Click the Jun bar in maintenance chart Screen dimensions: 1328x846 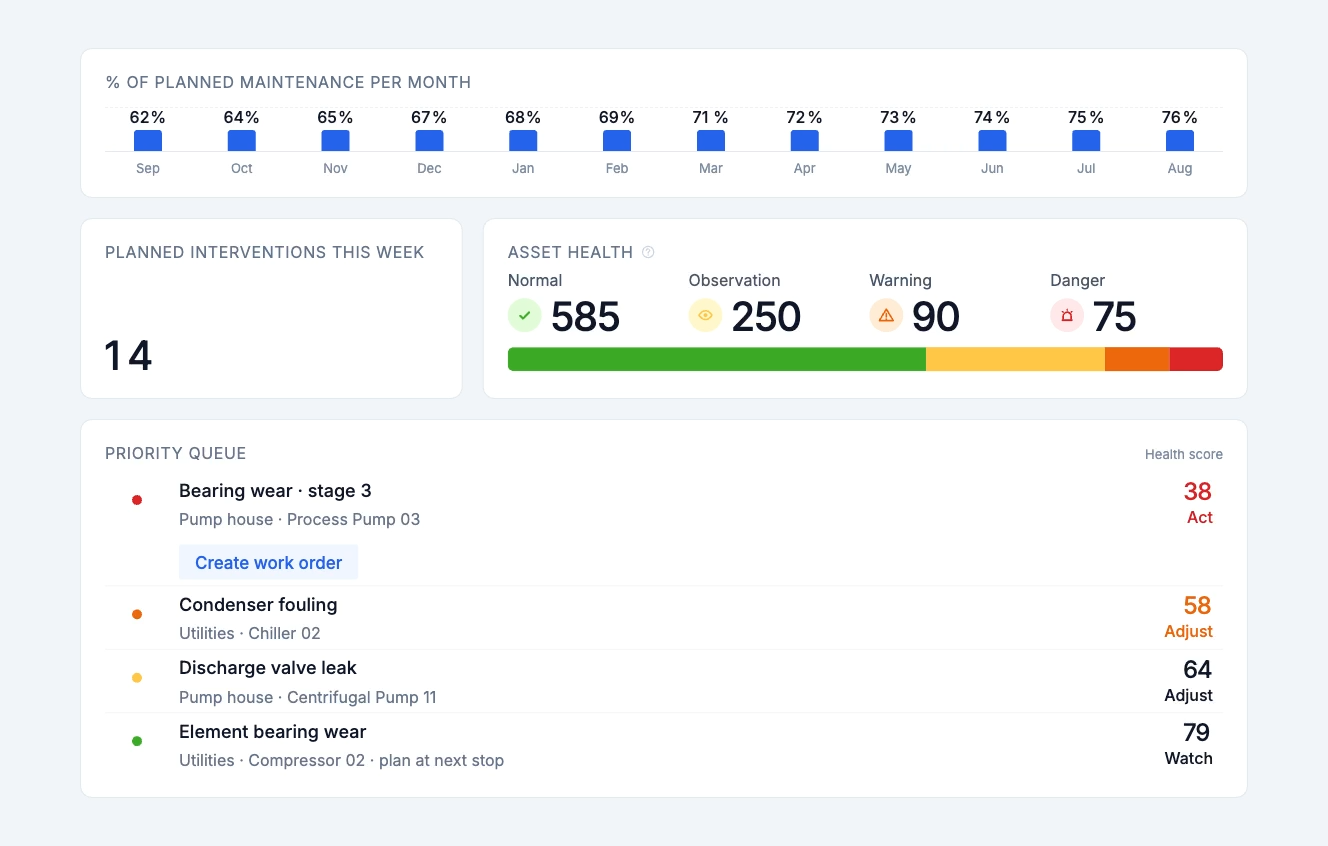992,141
